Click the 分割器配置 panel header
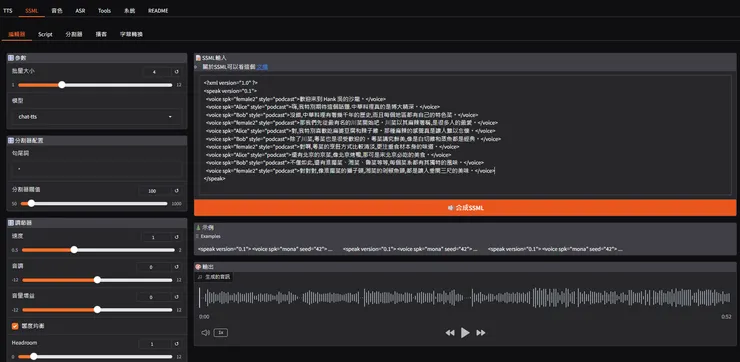The width and height of the screenshot is (740, 362). [x=97, y=140]
